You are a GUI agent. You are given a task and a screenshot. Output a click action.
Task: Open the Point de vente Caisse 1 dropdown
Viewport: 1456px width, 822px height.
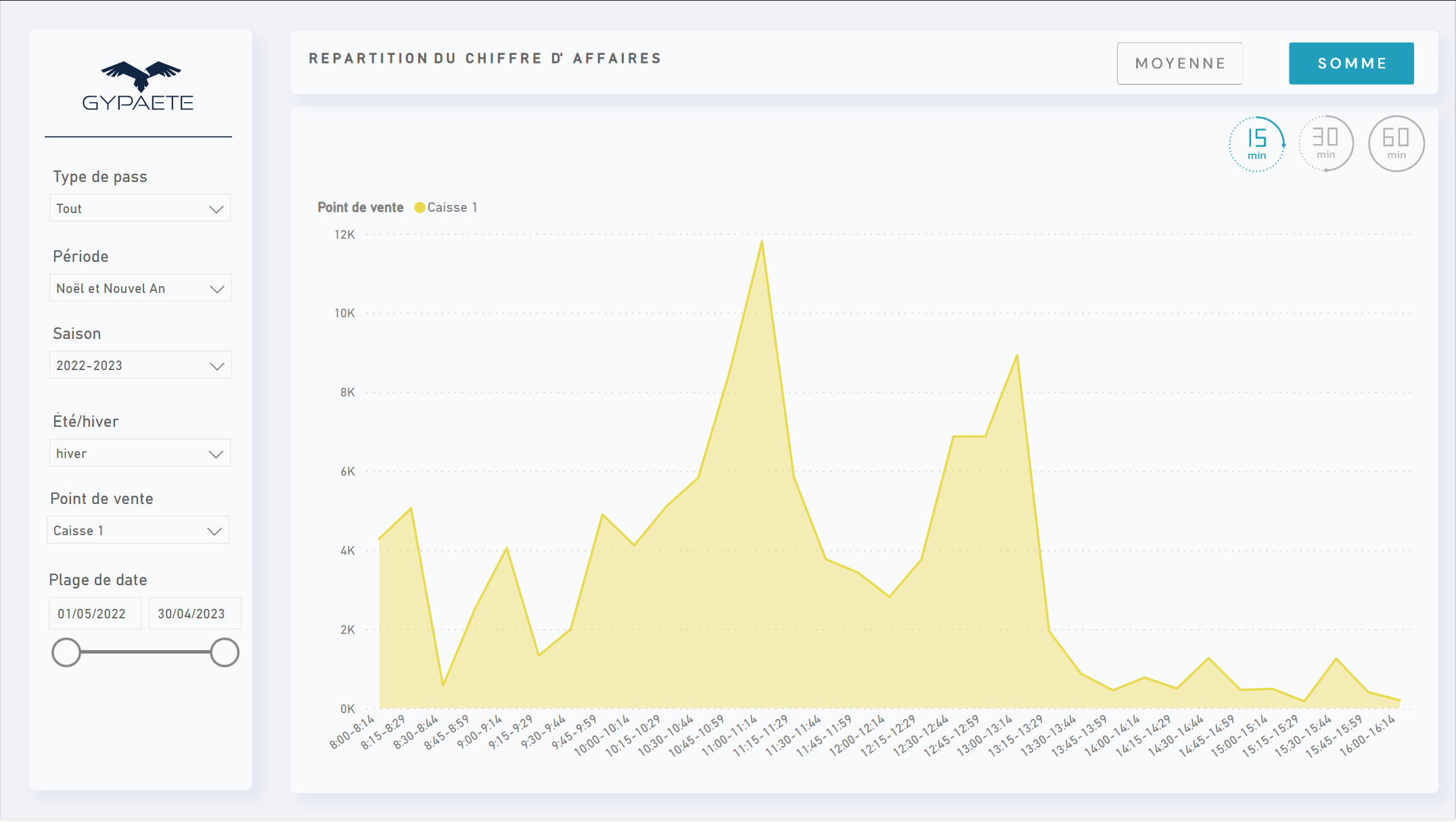[x=138, y=530]
